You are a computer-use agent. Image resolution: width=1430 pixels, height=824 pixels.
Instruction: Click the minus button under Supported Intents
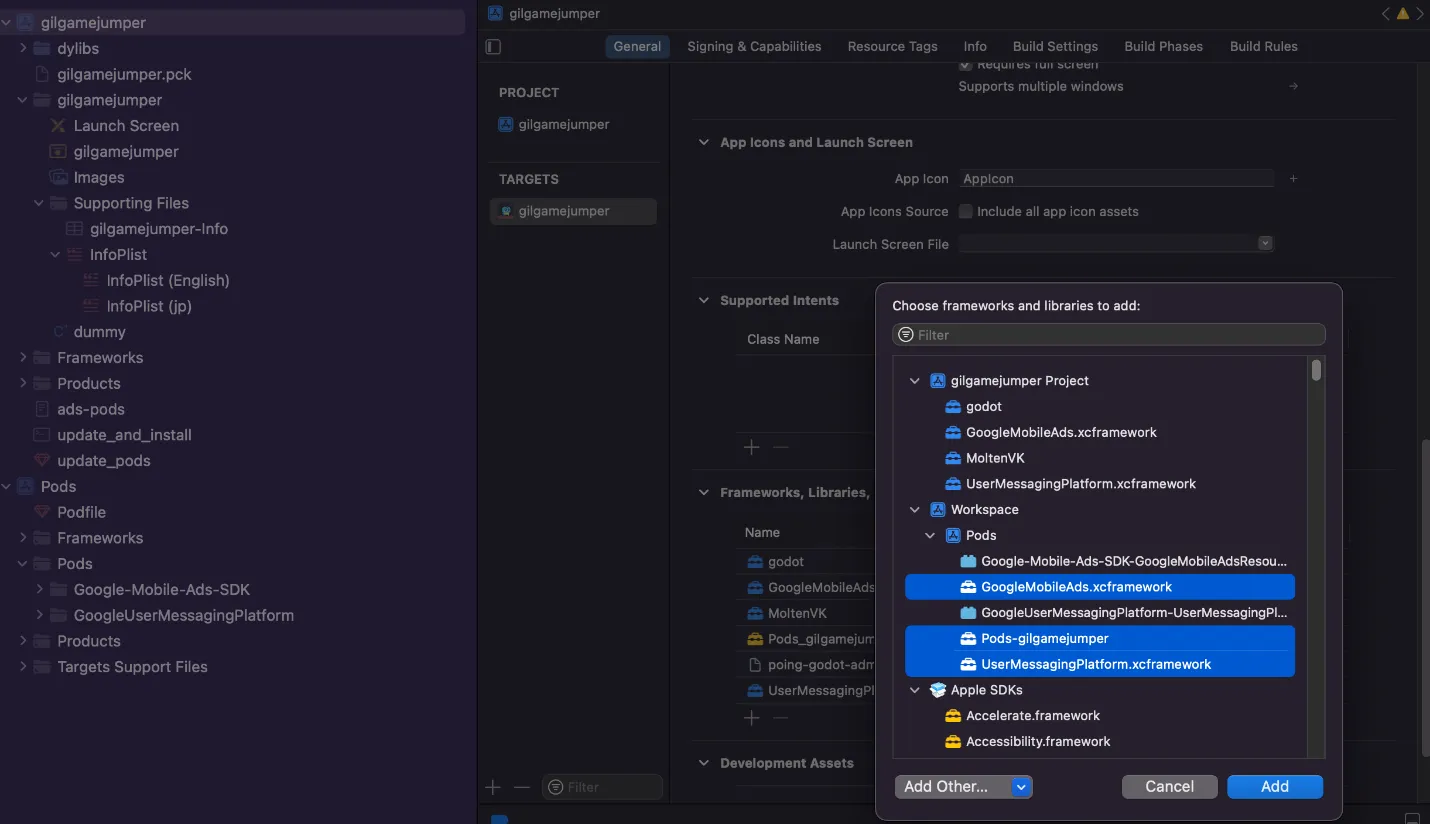[x=781, y=447]
